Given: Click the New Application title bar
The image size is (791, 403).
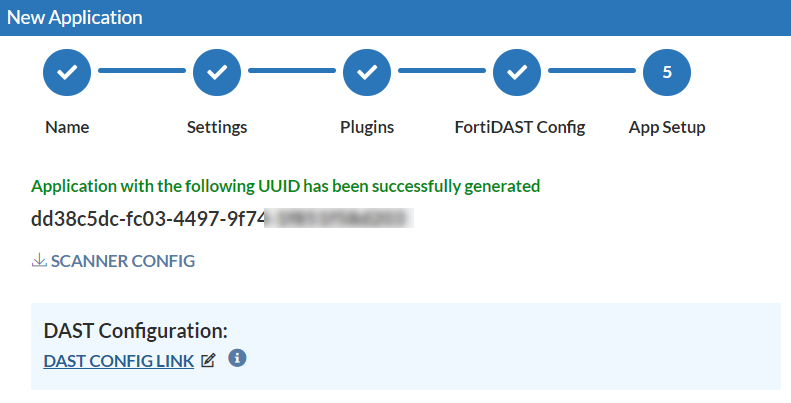Looking at the screenshot, I should tap(396, 18).
